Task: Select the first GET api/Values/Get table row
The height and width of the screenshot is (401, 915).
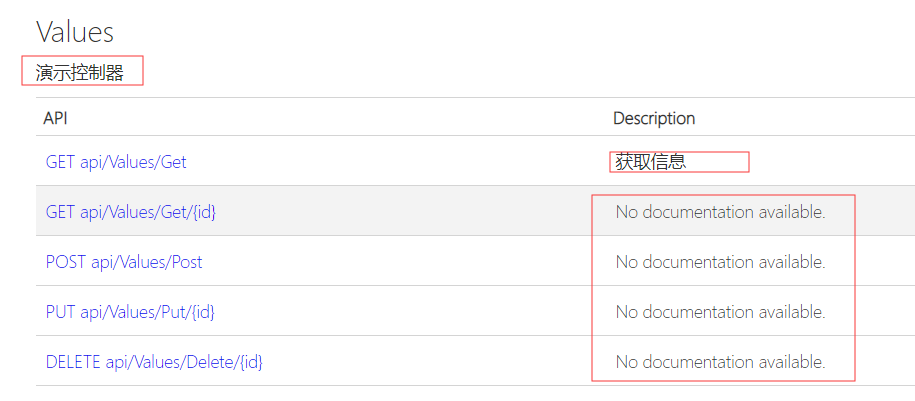Action: [x=400, y=161]
